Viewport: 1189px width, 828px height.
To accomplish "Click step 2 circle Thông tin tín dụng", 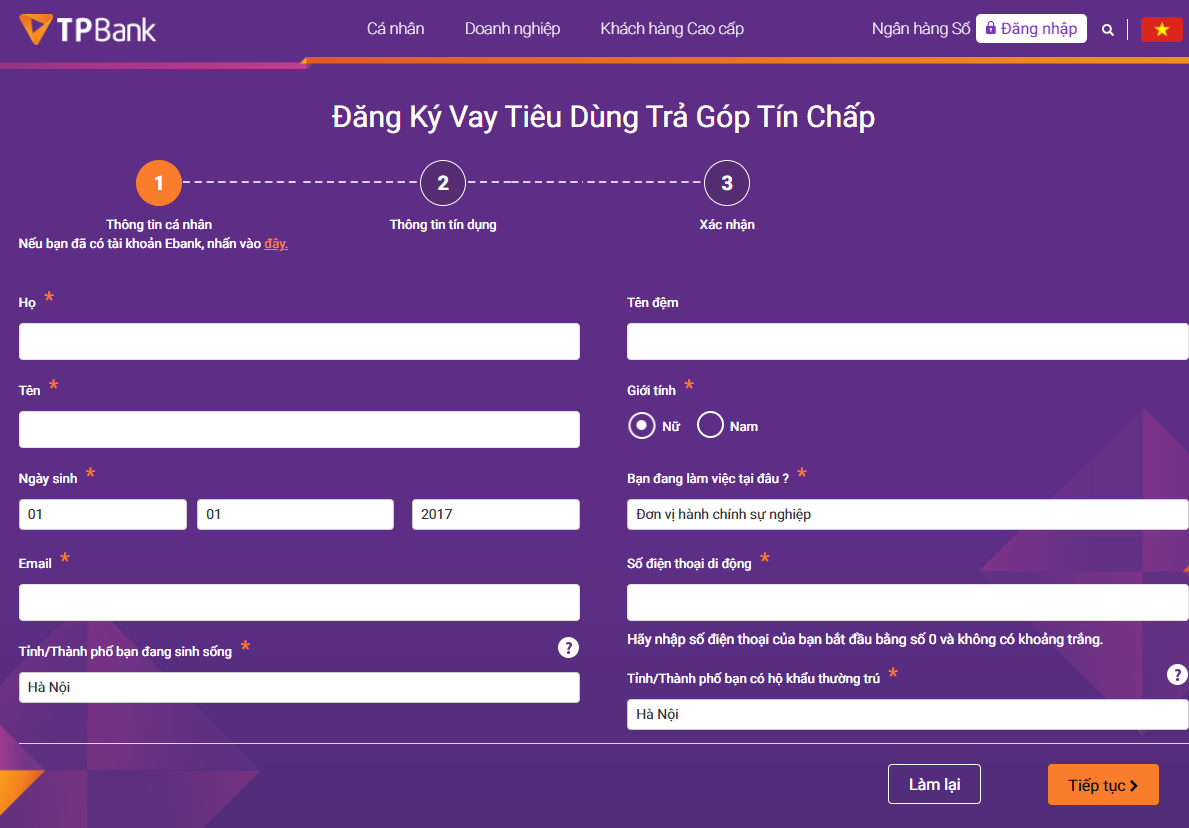I will [443, 183].
